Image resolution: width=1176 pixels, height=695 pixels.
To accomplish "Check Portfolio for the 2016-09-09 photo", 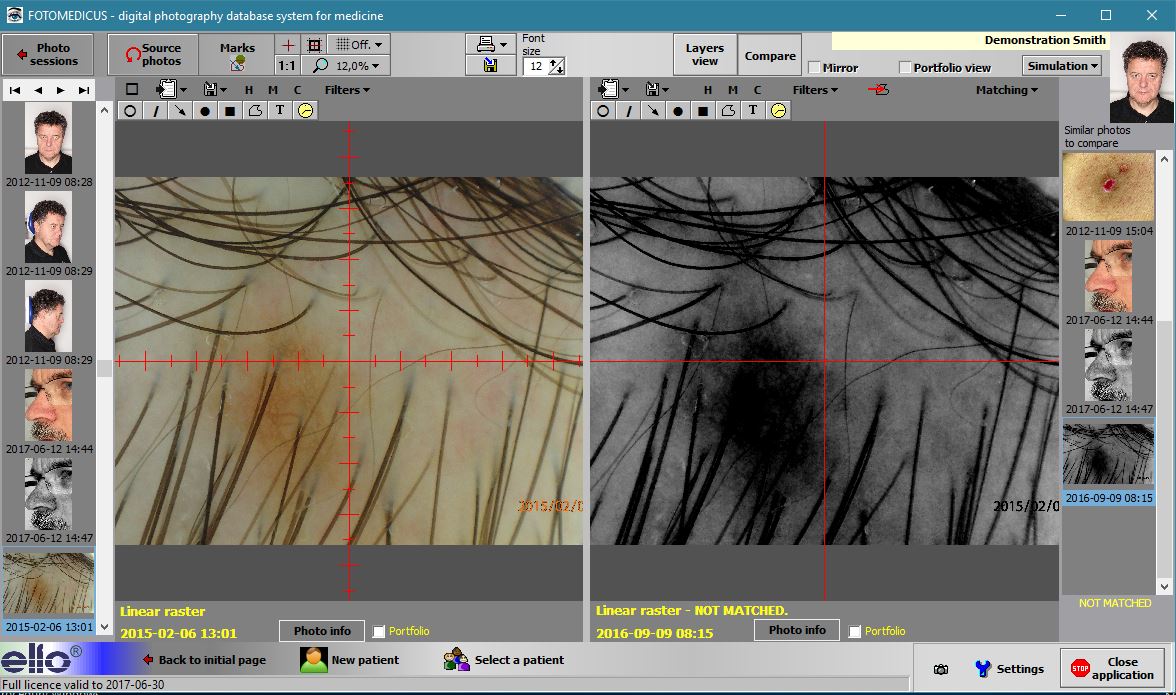I will point(854,631).
